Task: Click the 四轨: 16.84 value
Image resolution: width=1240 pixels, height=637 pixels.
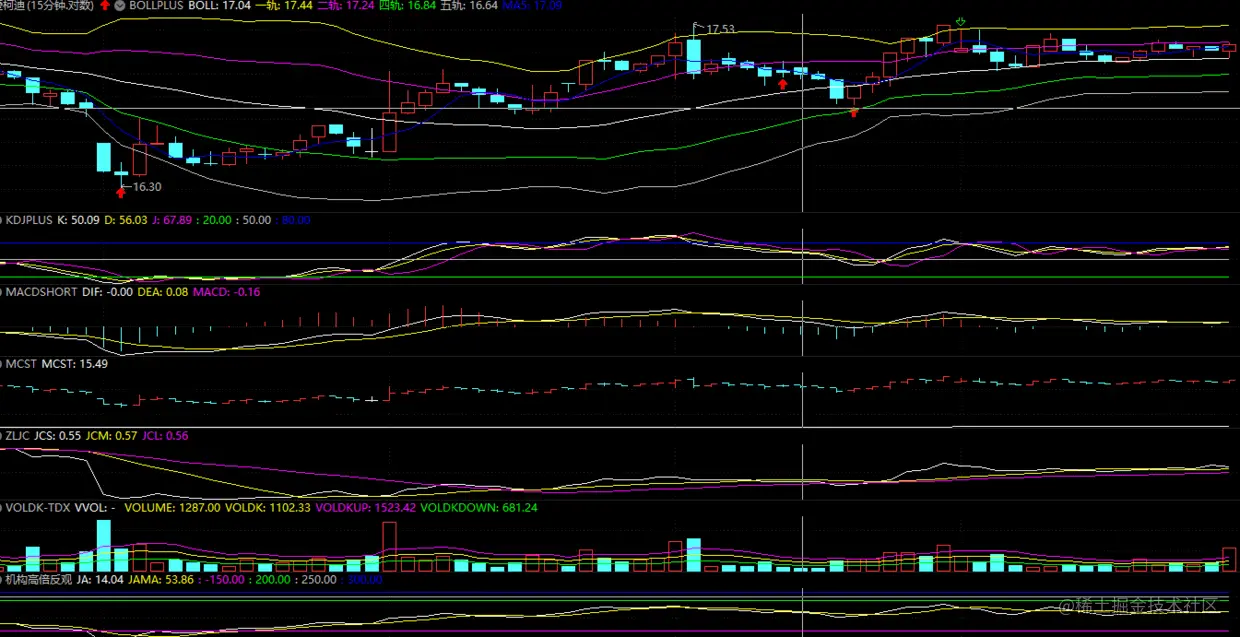Action: [x=407, y=5]
